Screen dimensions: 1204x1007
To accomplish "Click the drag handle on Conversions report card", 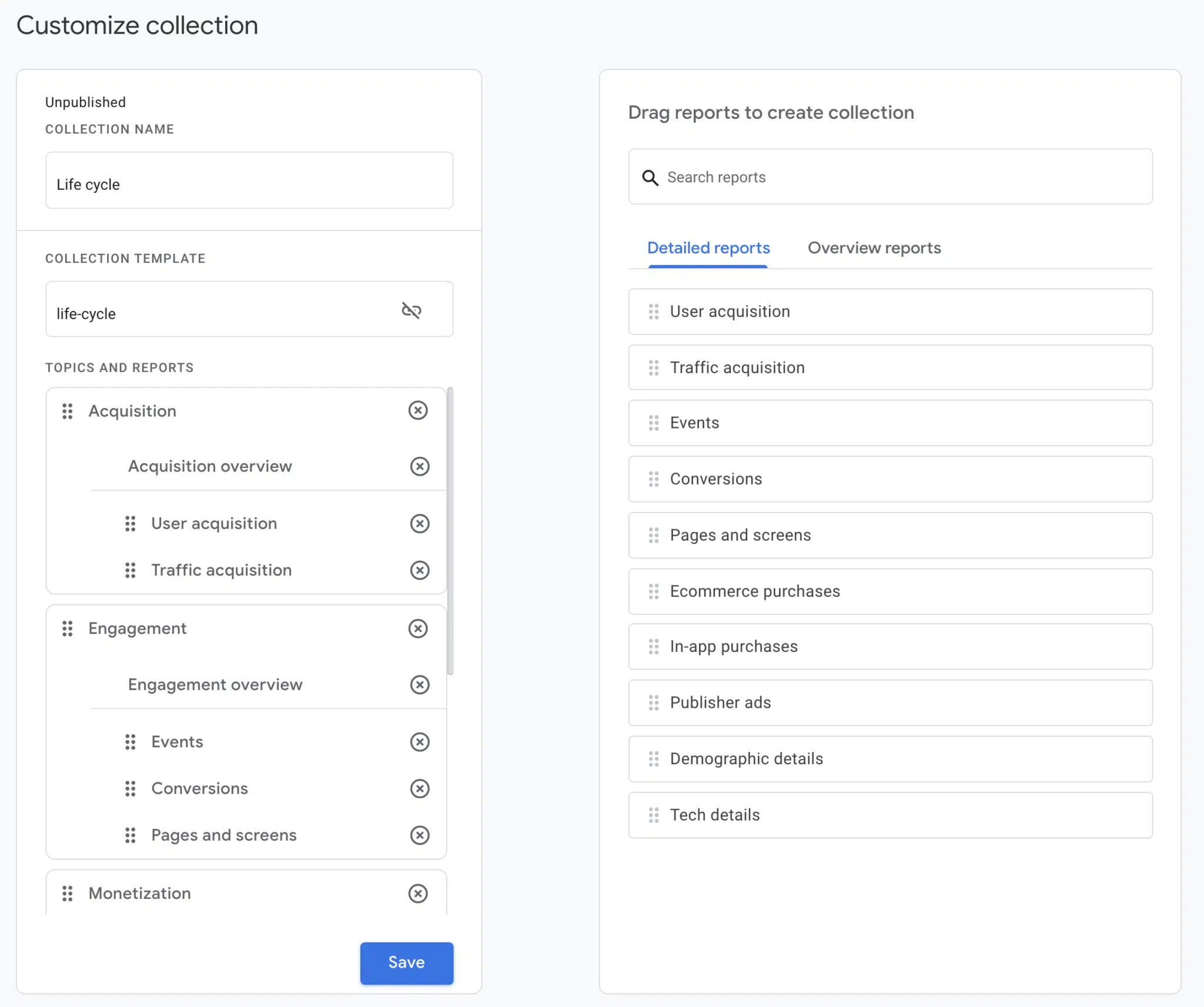I will click(654, 480).
